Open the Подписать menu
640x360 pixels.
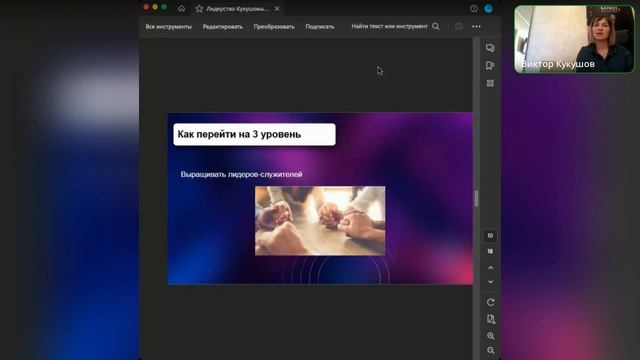tap(320, 27)
